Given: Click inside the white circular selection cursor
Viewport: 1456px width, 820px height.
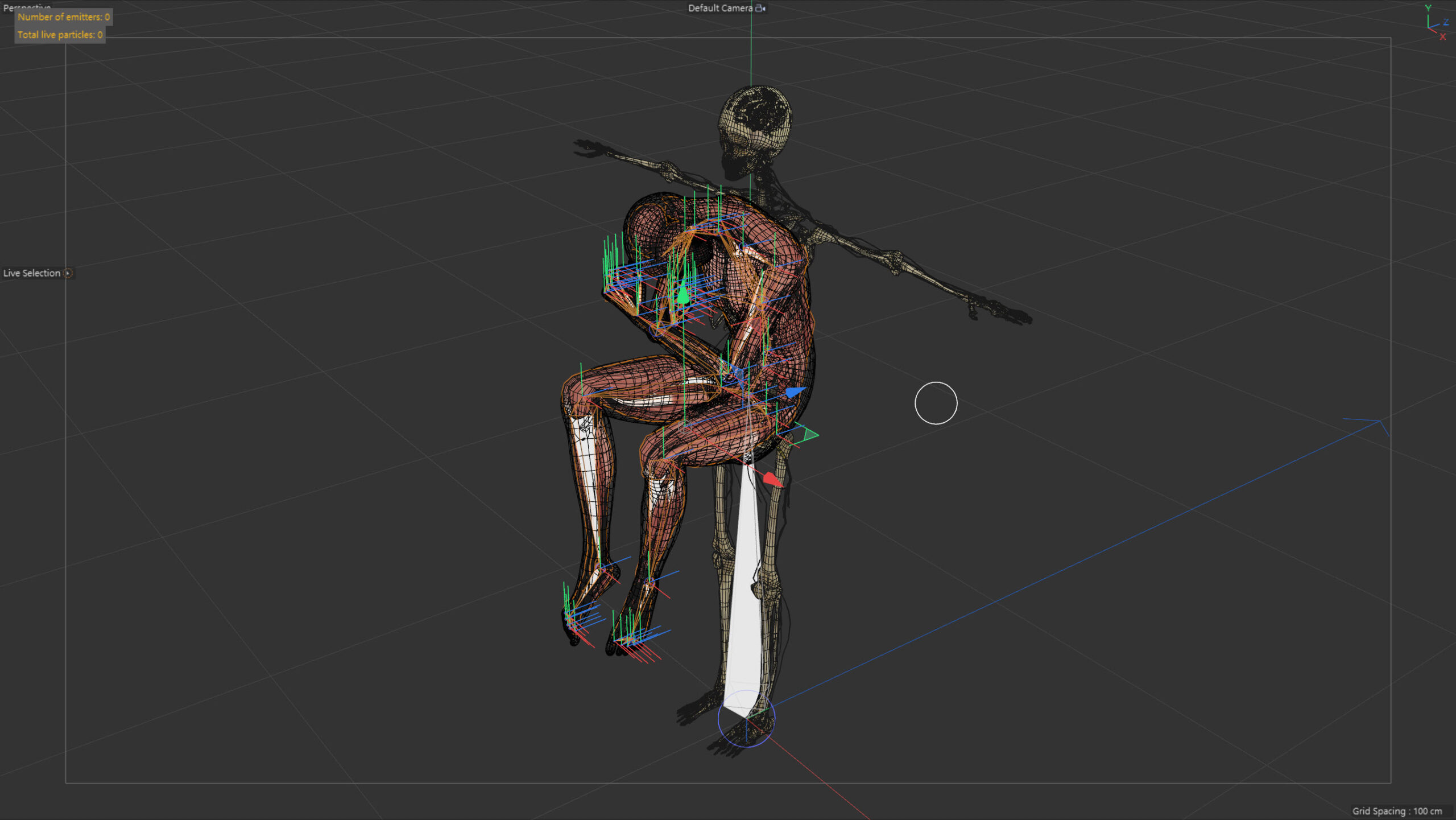Looking at the screenshot, I should pyautogui.click(x=936, y=403).
